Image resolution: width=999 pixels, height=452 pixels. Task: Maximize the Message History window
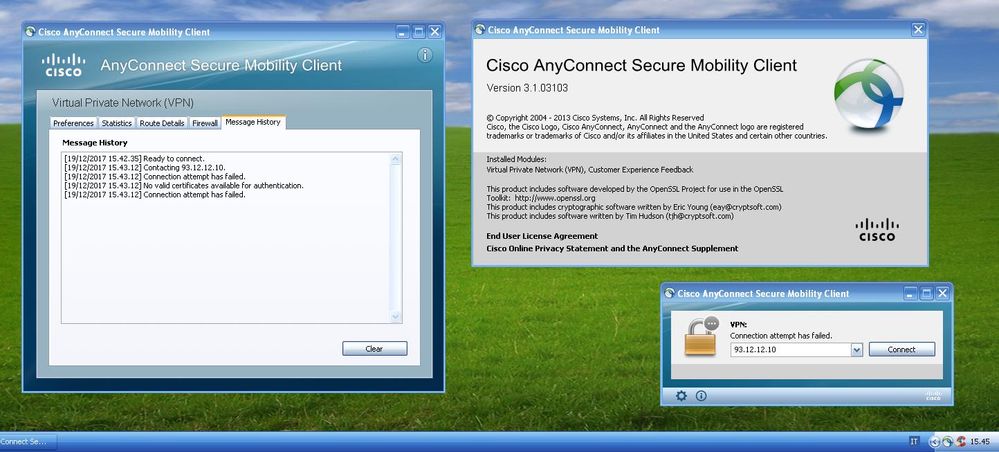click(419, 32)
